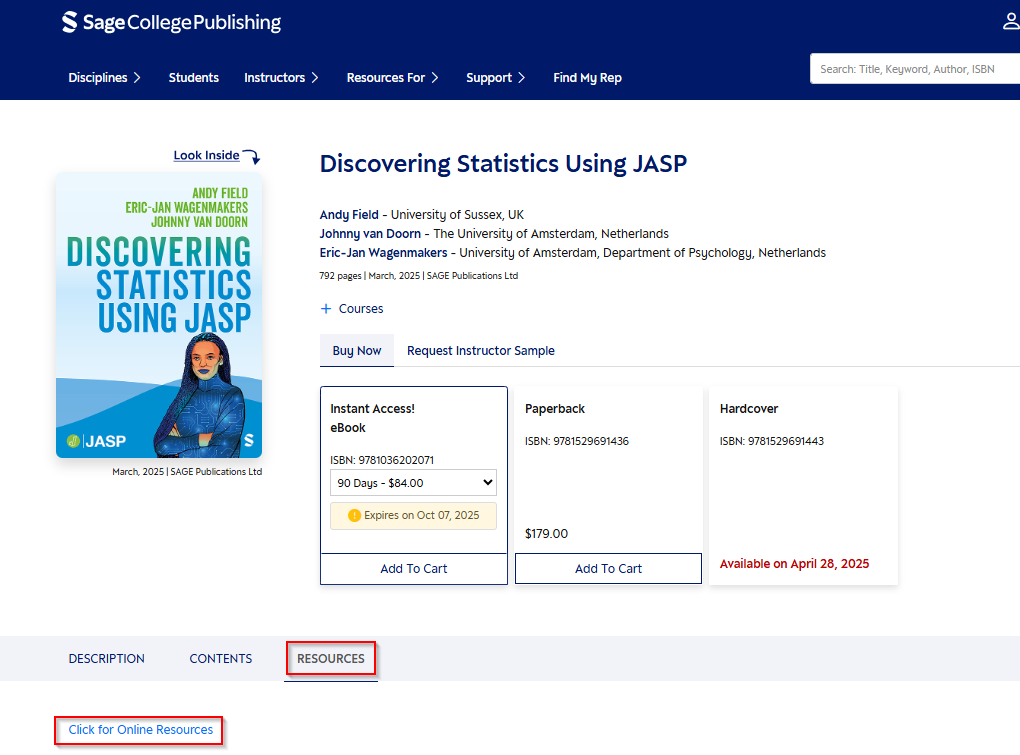
Task: Switch to the CONTENTS tab
Action: [221, 659]
